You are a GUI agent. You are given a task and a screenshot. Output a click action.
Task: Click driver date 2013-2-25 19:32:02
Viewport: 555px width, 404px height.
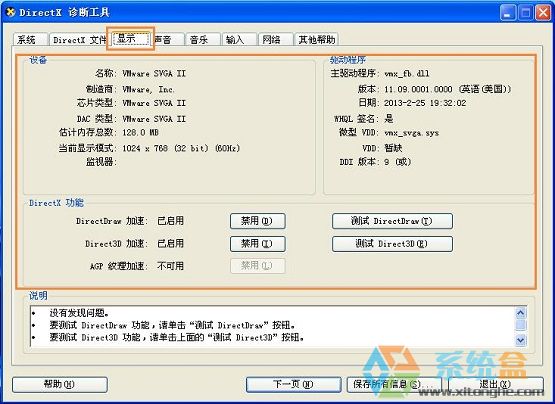(425, 103)
